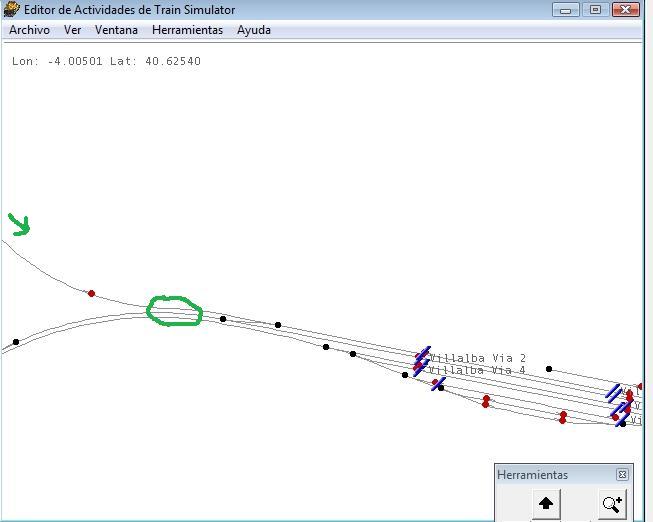Open the Ventana menu

[116, 30]
